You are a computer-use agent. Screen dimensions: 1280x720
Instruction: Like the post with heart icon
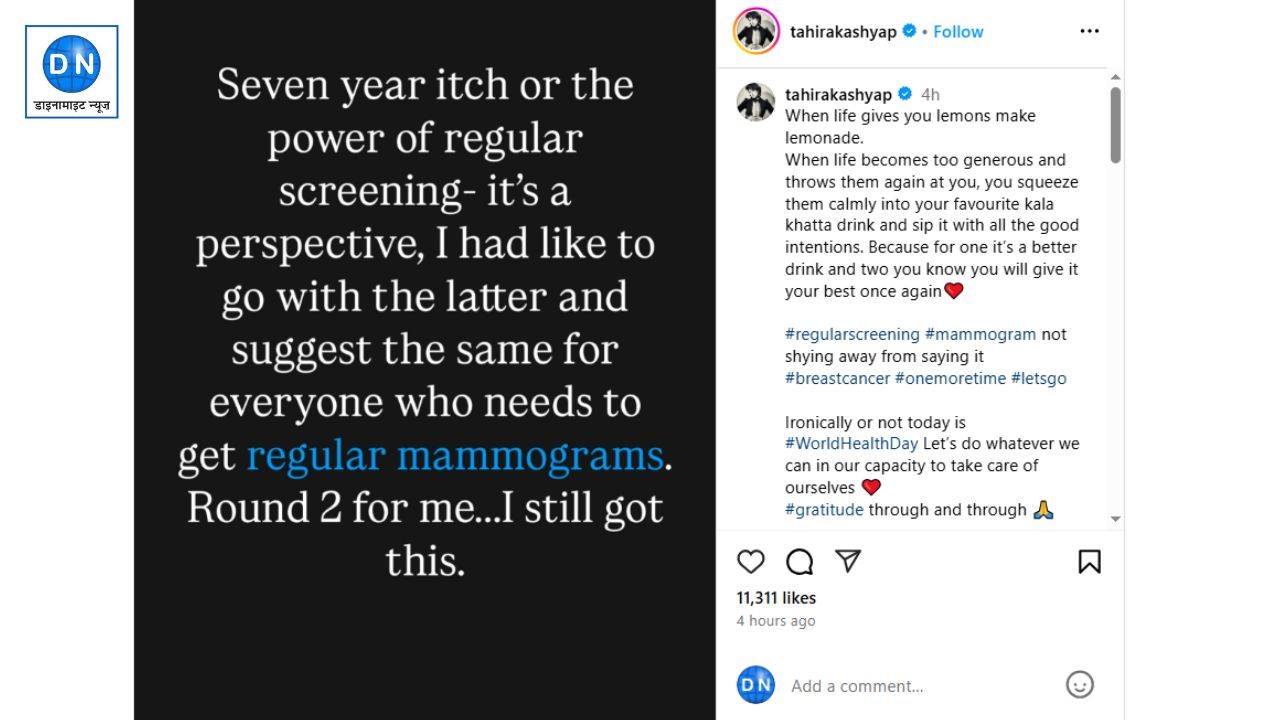tap(751, 562)
